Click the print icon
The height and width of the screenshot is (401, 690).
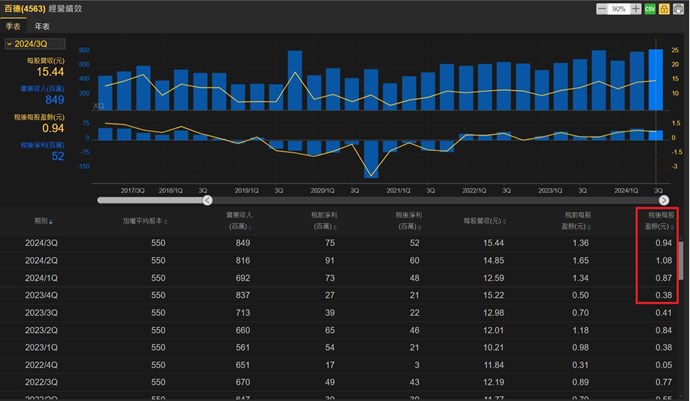tap(678, 8)
